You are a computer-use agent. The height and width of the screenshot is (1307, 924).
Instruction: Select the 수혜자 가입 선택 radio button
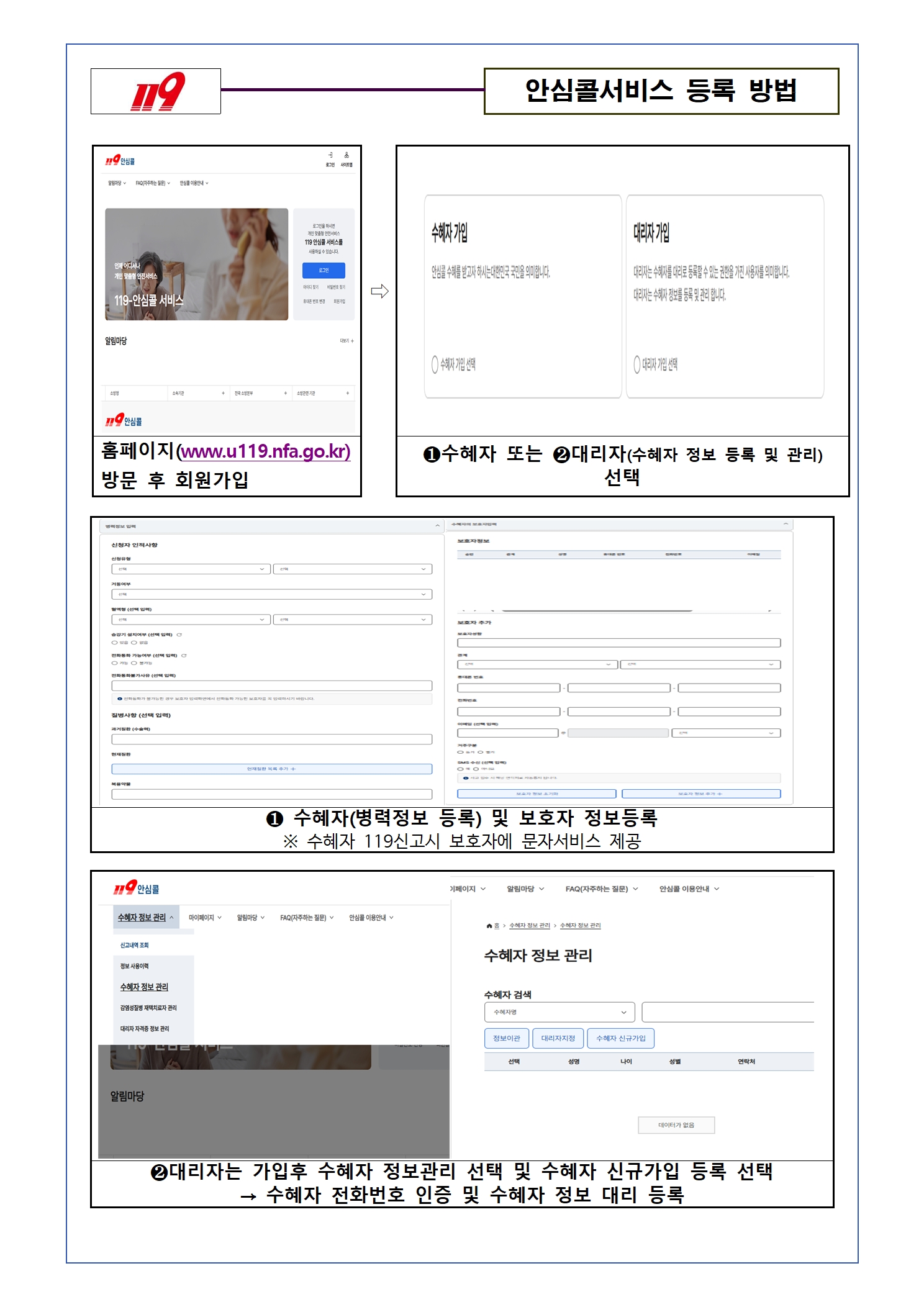pos(435,364)
